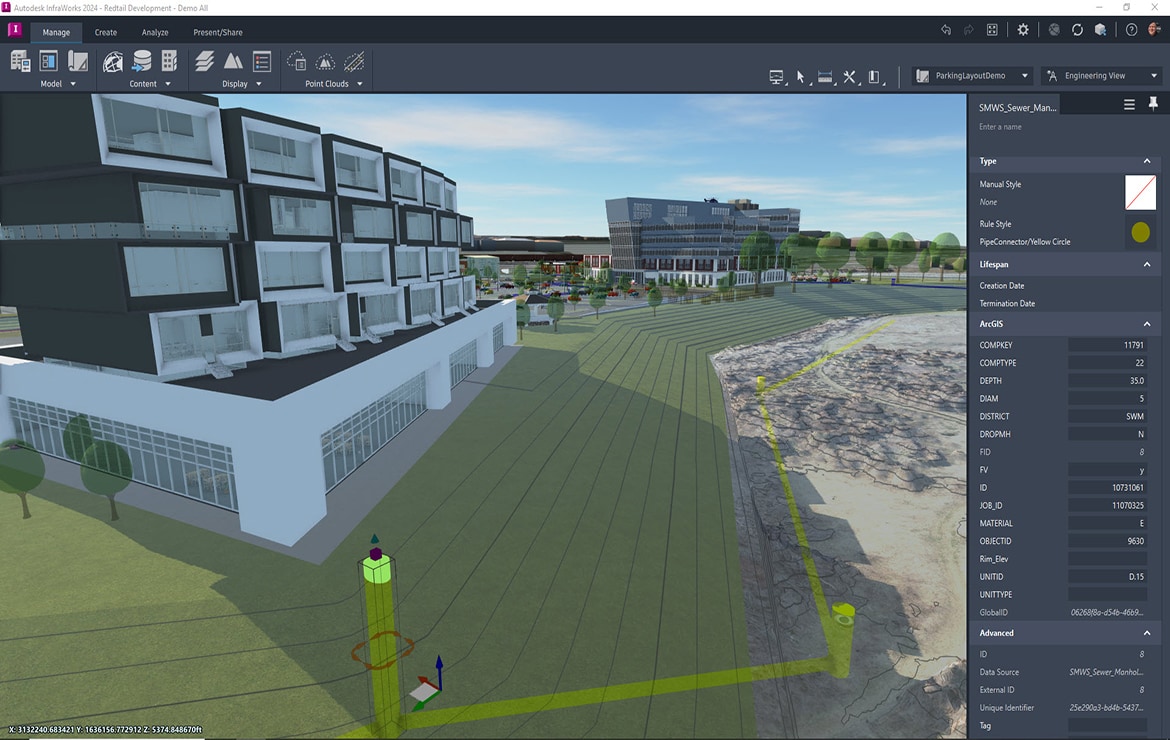Click the measure ruler tool icon
The height and width of the screenshot is (740, 1170).
tap(825, 77)
